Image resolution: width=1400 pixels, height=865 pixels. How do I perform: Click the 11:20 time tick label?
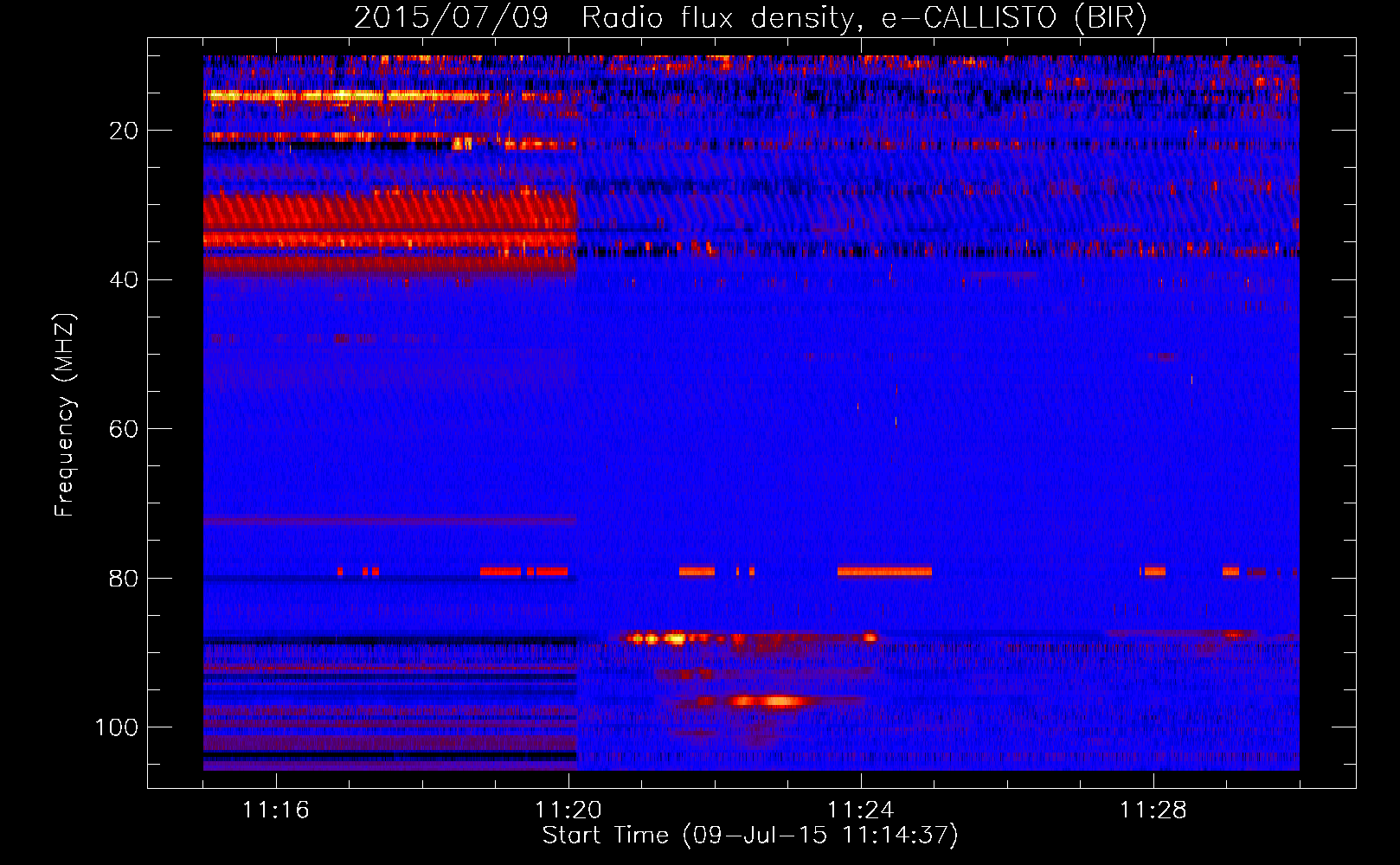click(x=568, y=811)
